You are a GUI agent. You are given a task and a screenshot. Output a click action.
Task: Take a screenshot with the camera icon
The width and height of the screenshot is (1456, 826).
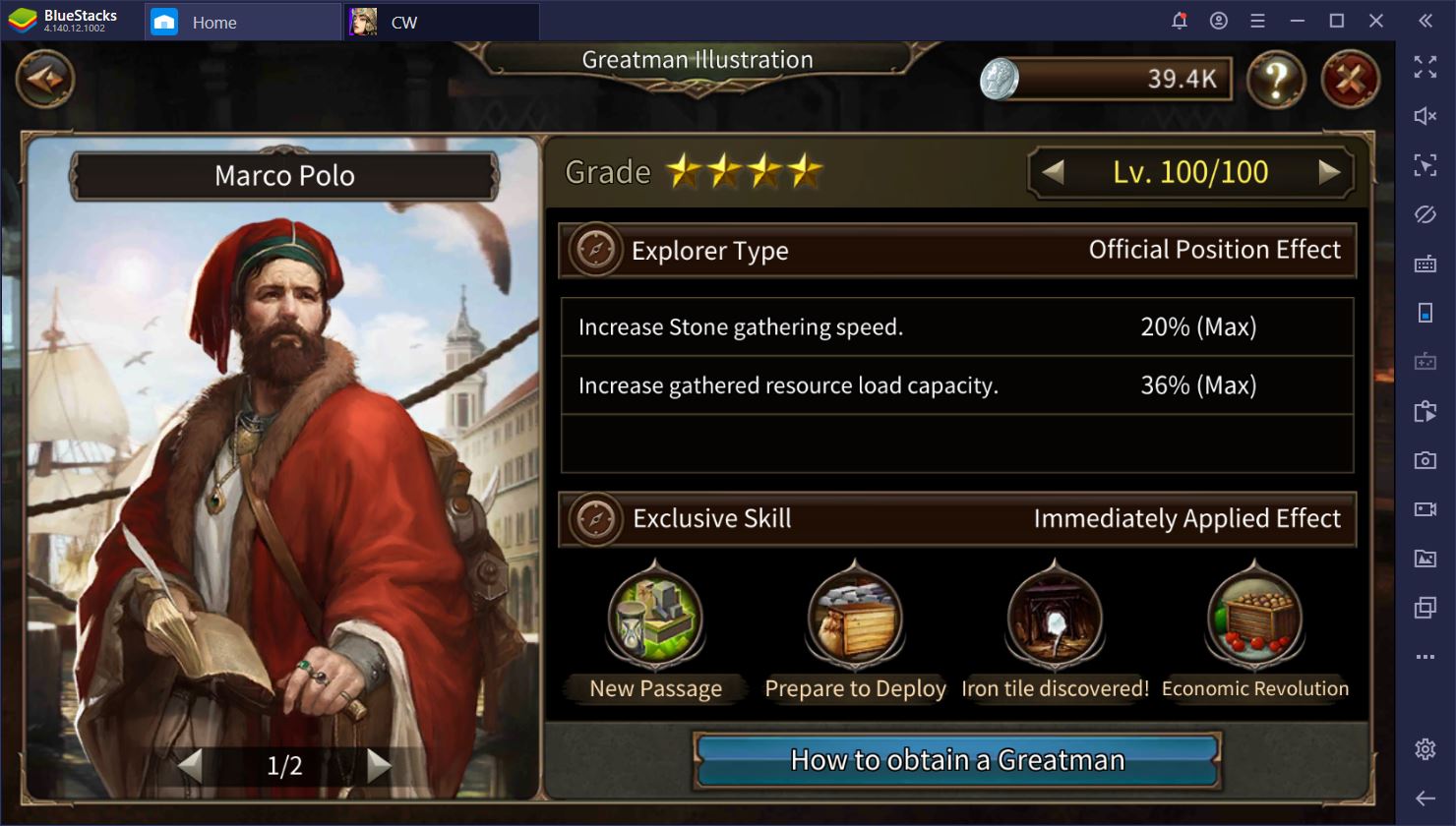[x=1425, y=460]
